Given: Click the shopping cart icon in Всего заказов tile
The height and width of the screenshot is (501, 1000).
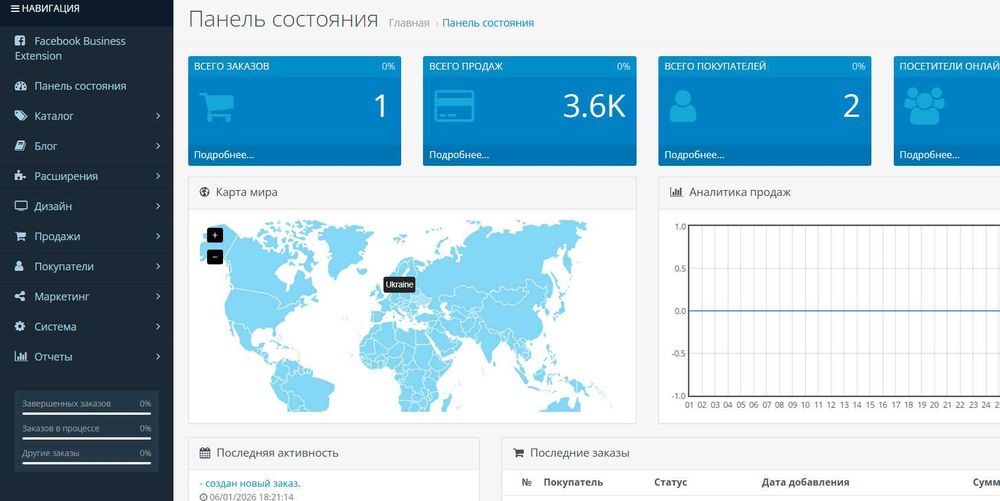Looking at the screenshot, I should coord(217,107).
